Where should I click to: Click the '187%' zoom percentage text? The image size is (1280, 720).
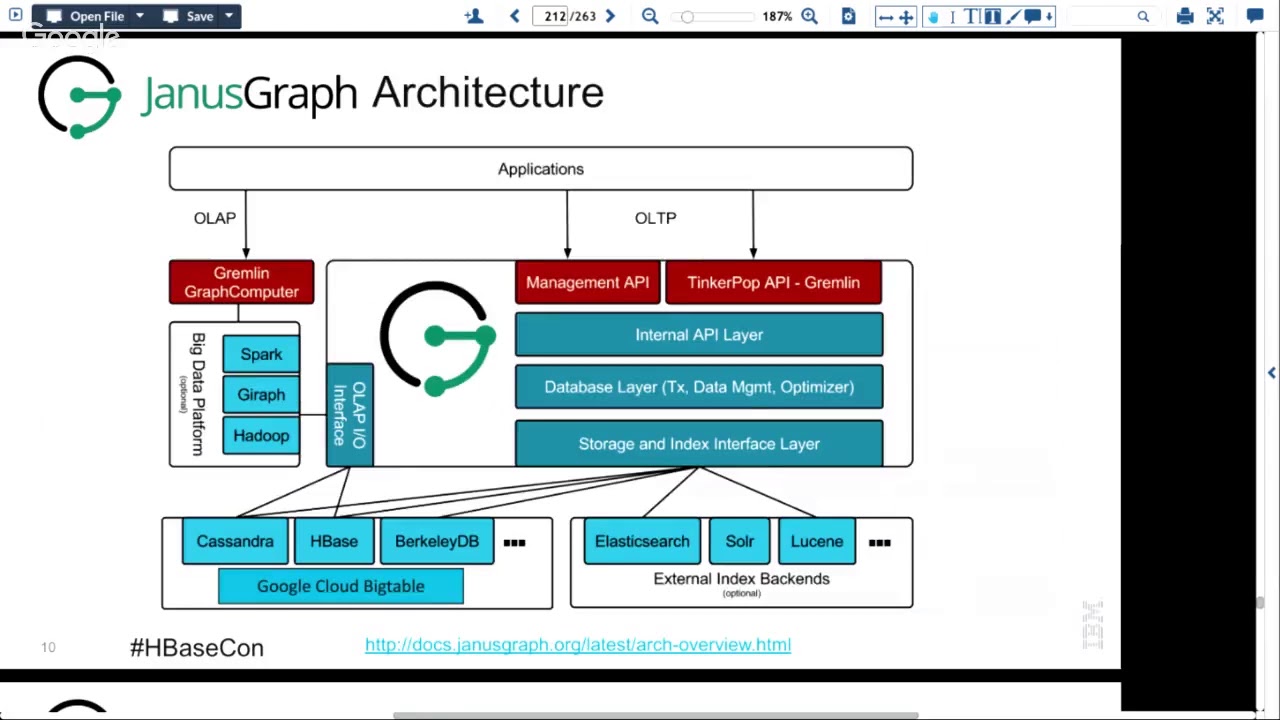pos(777,16)
